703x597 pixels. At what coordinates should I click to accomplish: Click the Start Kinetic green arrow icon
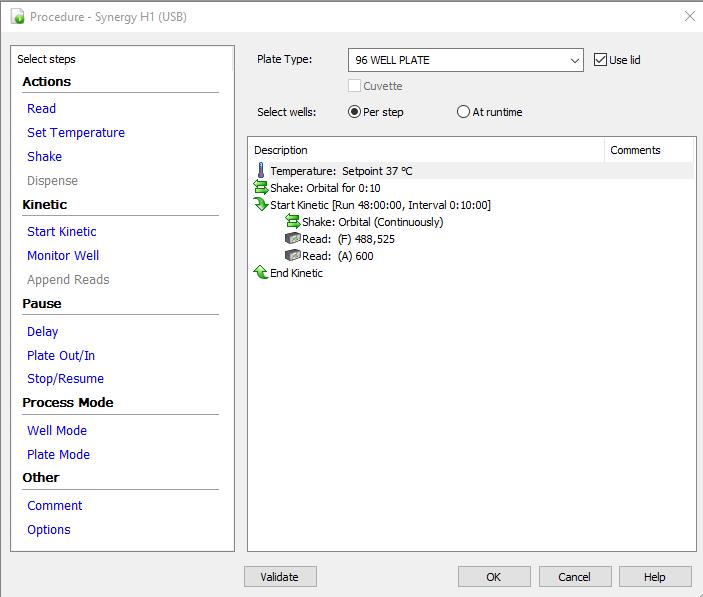click(261, 204)
